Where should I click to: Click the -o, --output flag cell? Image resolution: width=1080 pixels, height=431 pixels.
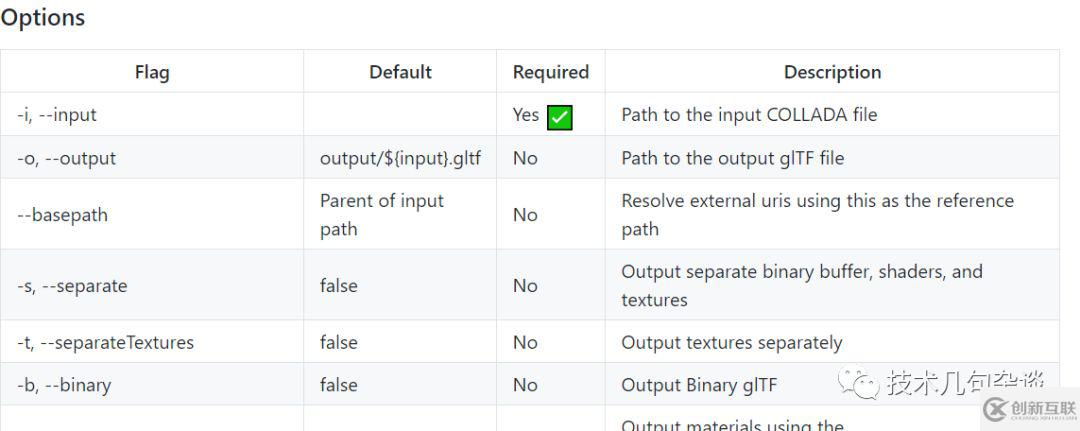(x=66, y=158)
